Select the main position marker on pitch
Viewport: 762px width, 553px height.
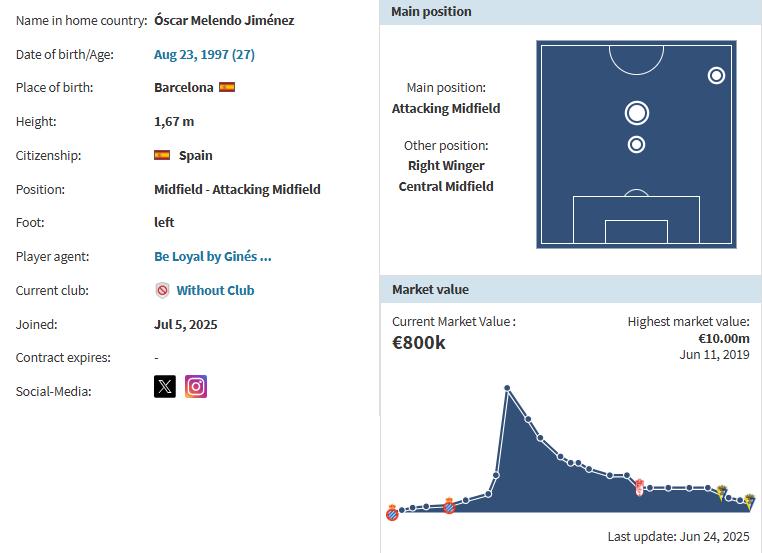tap(636, 112)
